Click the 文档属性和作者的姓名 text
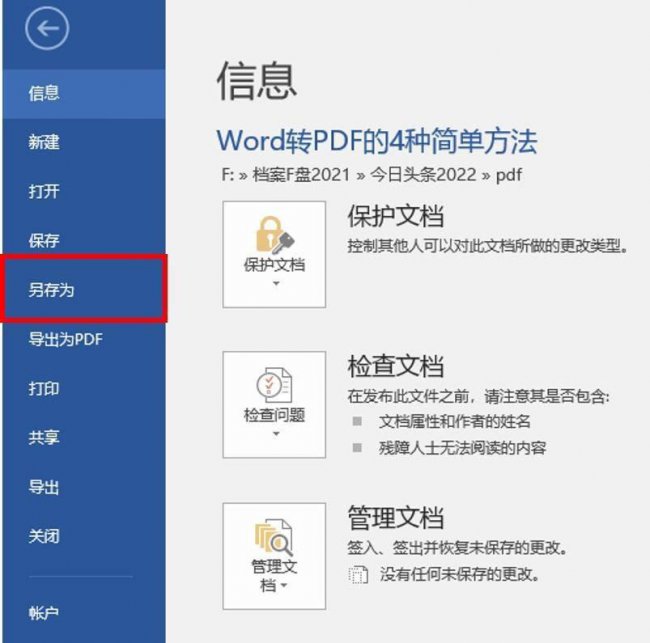The image size is (650, 643). pyautogui.click(x=455, y=422)
